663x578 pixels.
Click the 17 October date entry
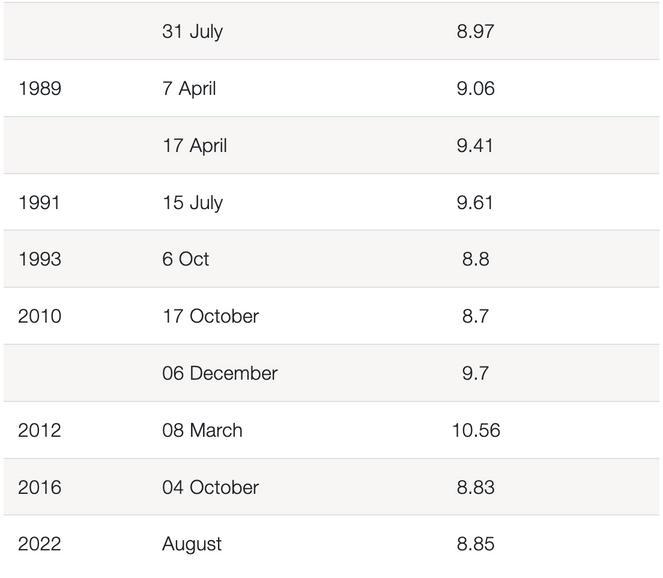pos(211,316)
